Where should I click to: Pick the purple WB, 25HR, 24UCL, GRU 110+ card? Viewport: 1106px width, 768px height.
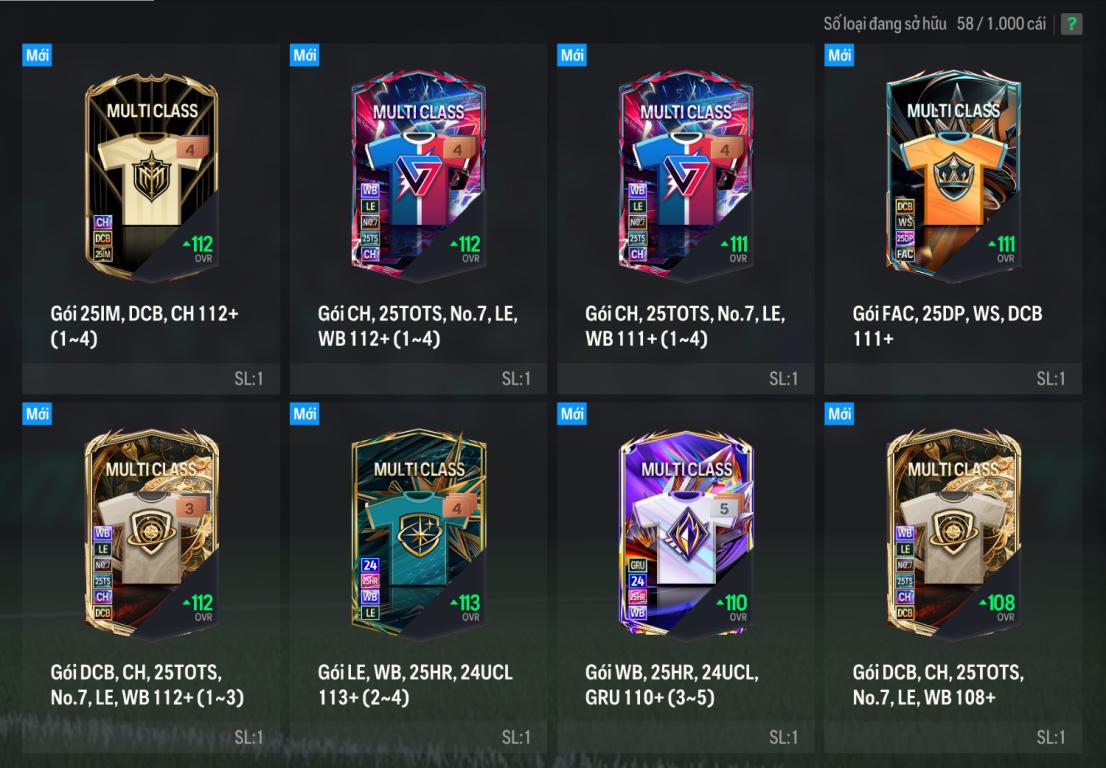(x=686, y=534)
